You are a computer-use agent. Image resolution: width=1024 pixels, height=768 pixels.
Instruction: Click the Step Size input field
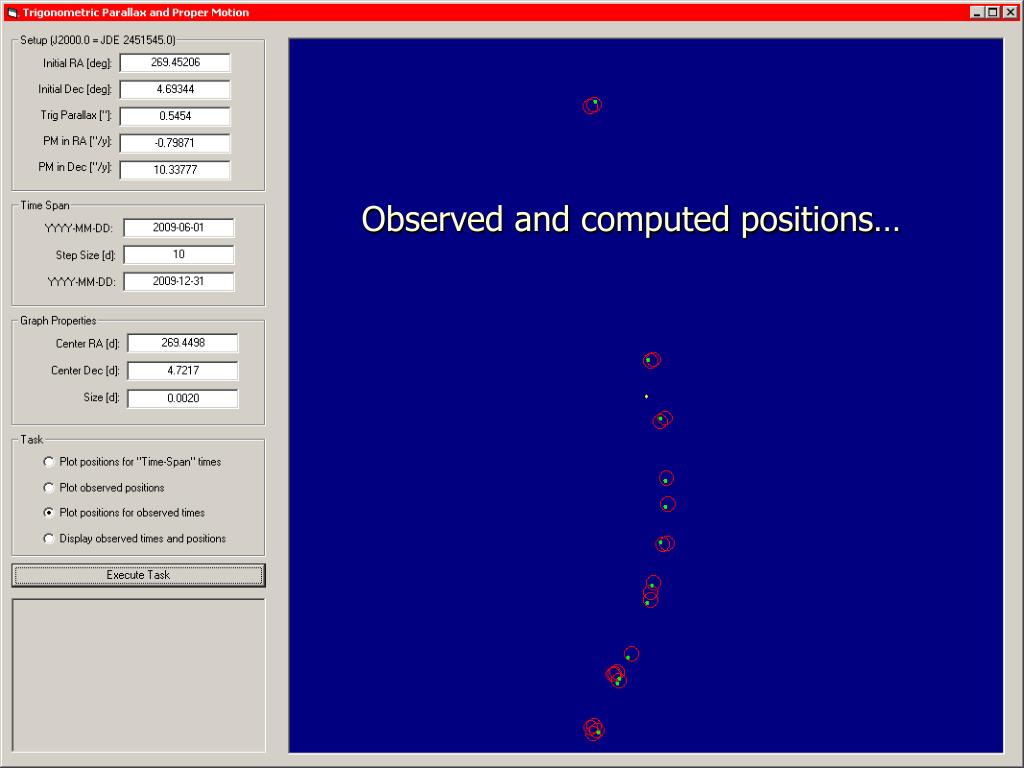179,255
